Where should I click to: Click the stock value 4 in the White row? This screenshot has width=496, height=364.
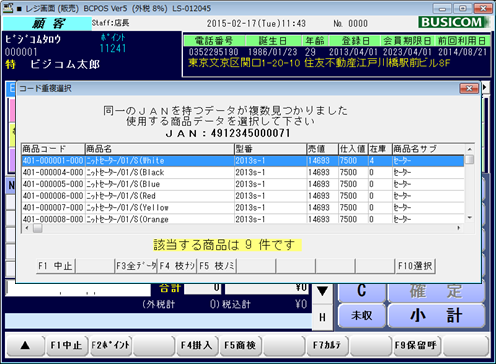372,161
